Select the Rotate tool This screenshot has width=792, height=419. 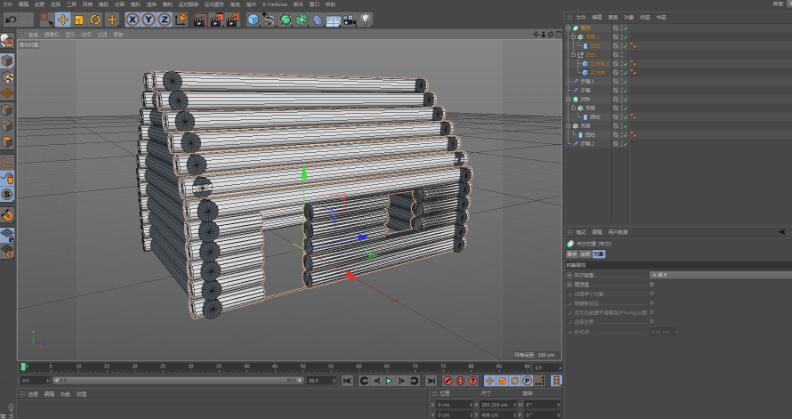point(95,19)
